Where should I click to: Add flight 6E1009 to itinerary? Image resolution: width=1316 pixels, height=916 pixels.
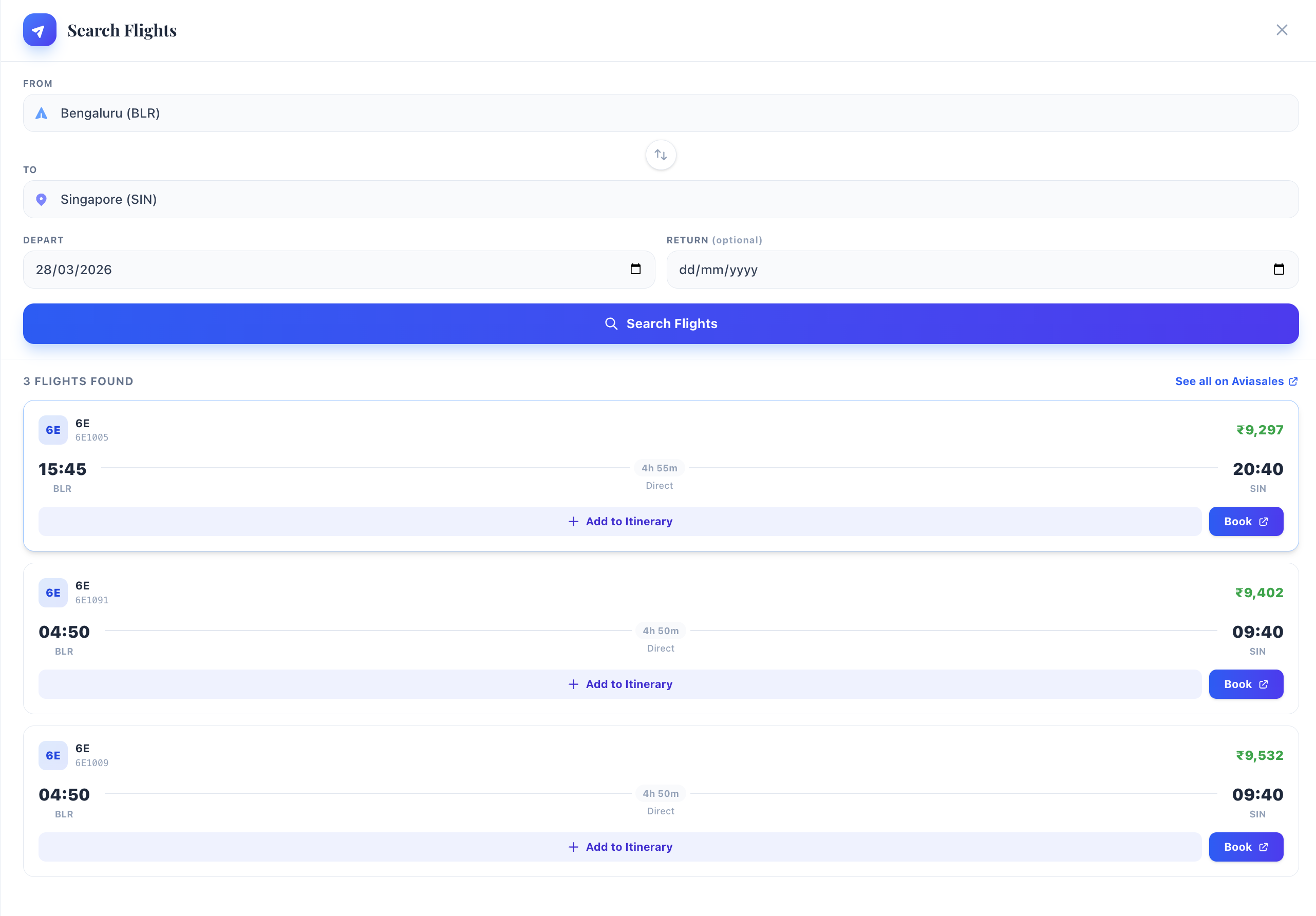click(x=619, y=847)
